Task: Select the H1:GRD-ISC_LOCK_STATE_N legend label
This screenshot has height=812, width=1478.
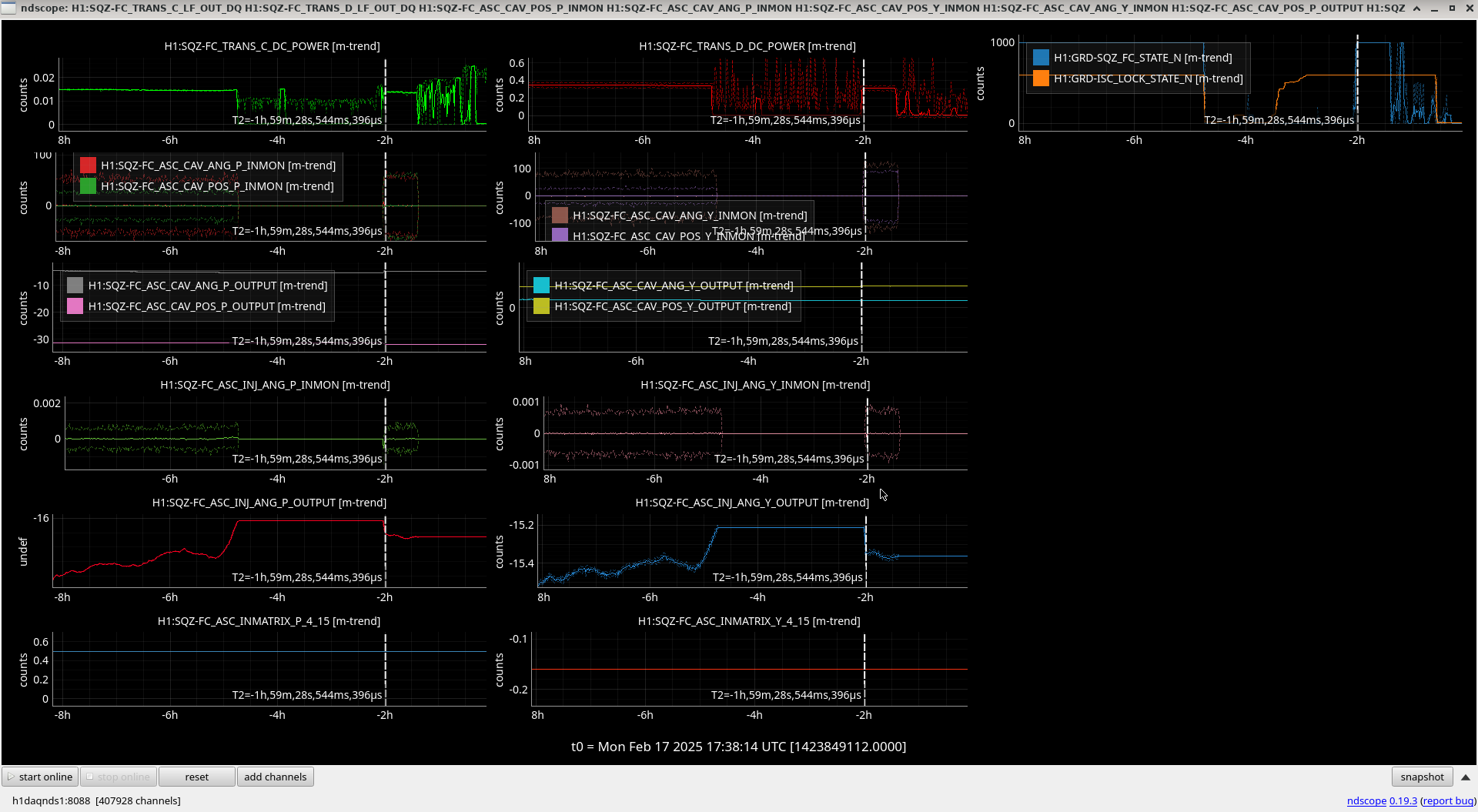Action: click(x=1148, y=79)
